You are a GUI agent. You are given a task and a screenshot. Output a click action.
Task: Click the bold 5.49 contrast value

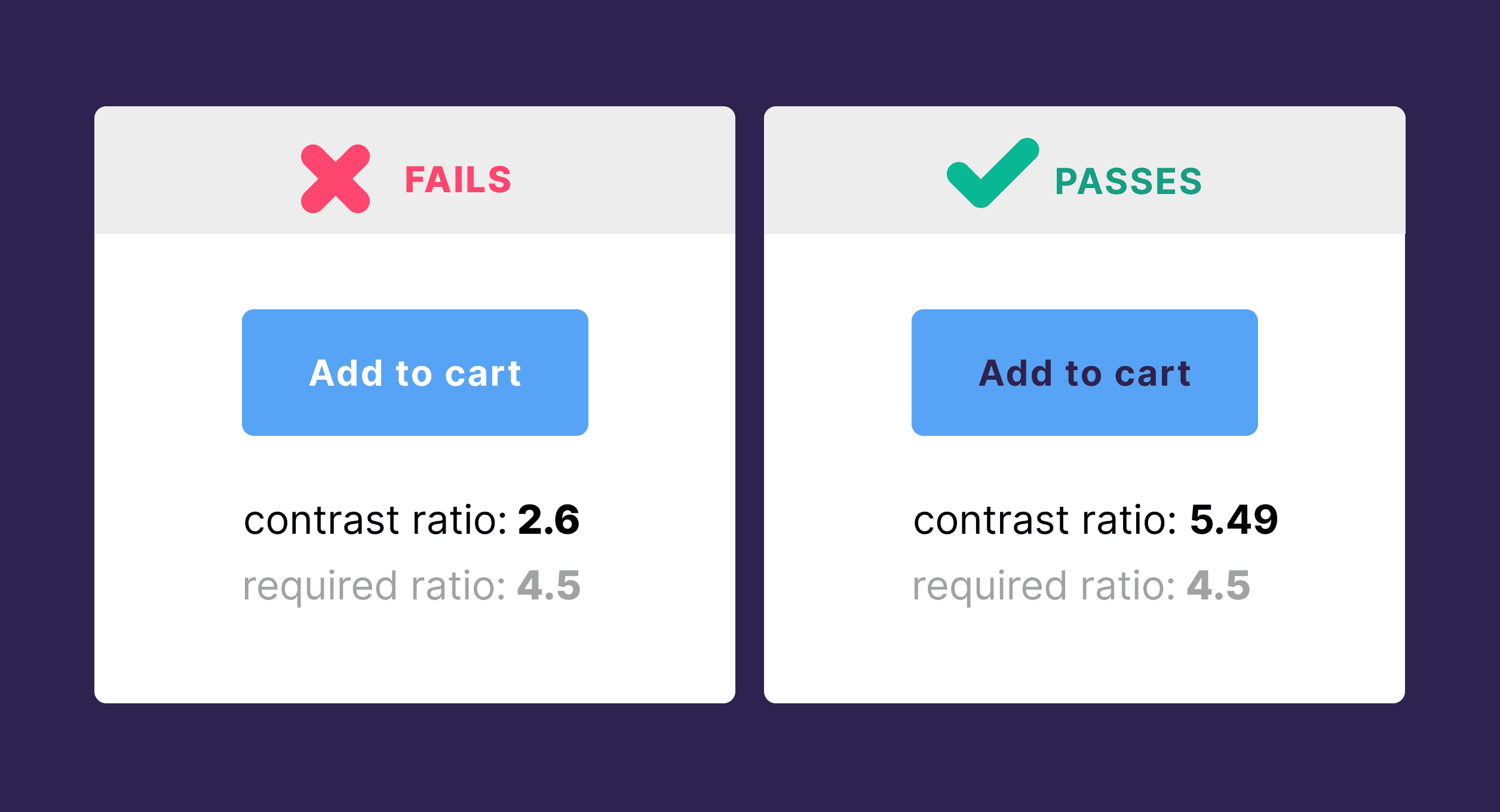pos(1234,519)
